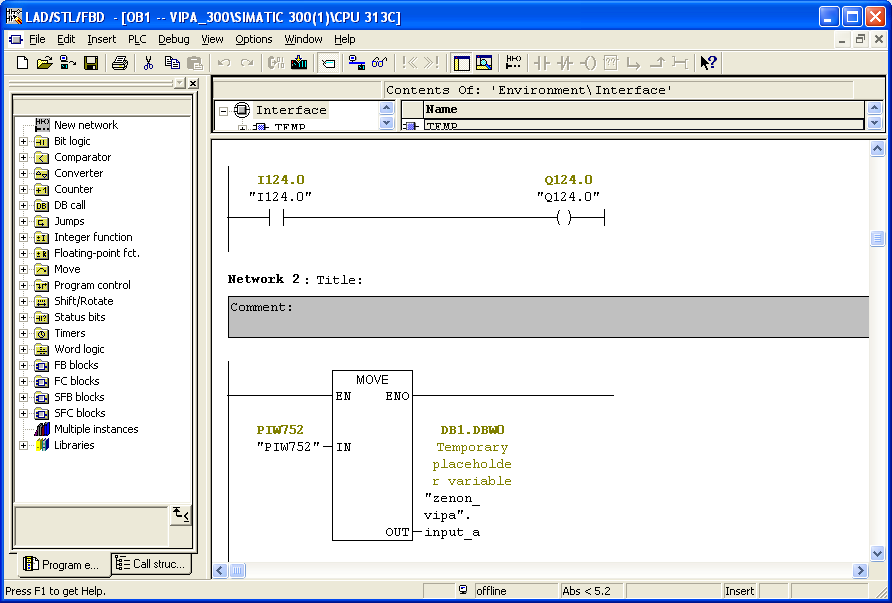892x603 pixels.
Task: Expand the Bit logic tree node
Action: [23, 142]
